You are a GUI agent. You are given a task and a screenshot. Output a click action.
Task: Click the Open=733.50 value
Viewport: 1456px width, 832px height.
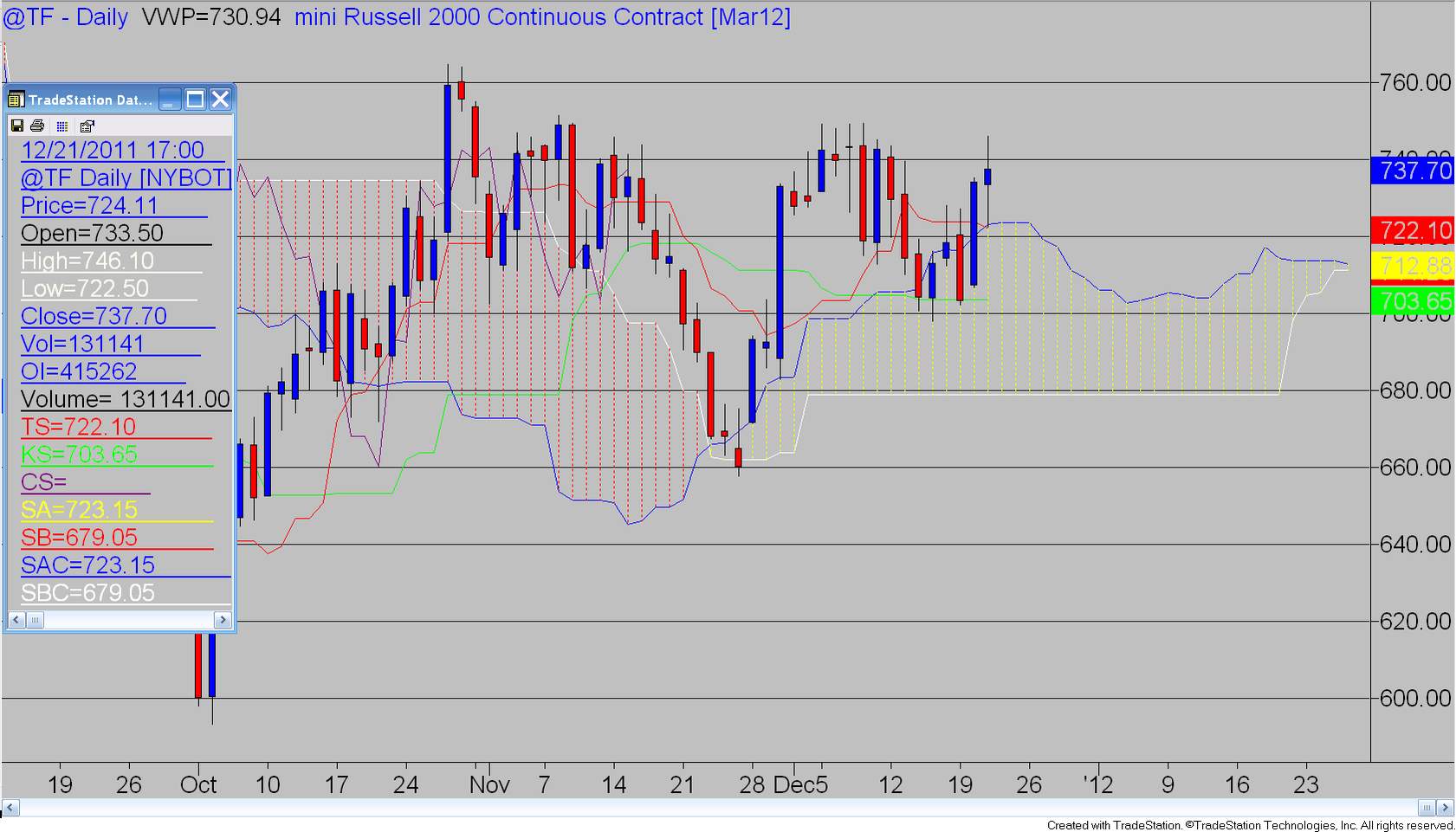[92, 233]
